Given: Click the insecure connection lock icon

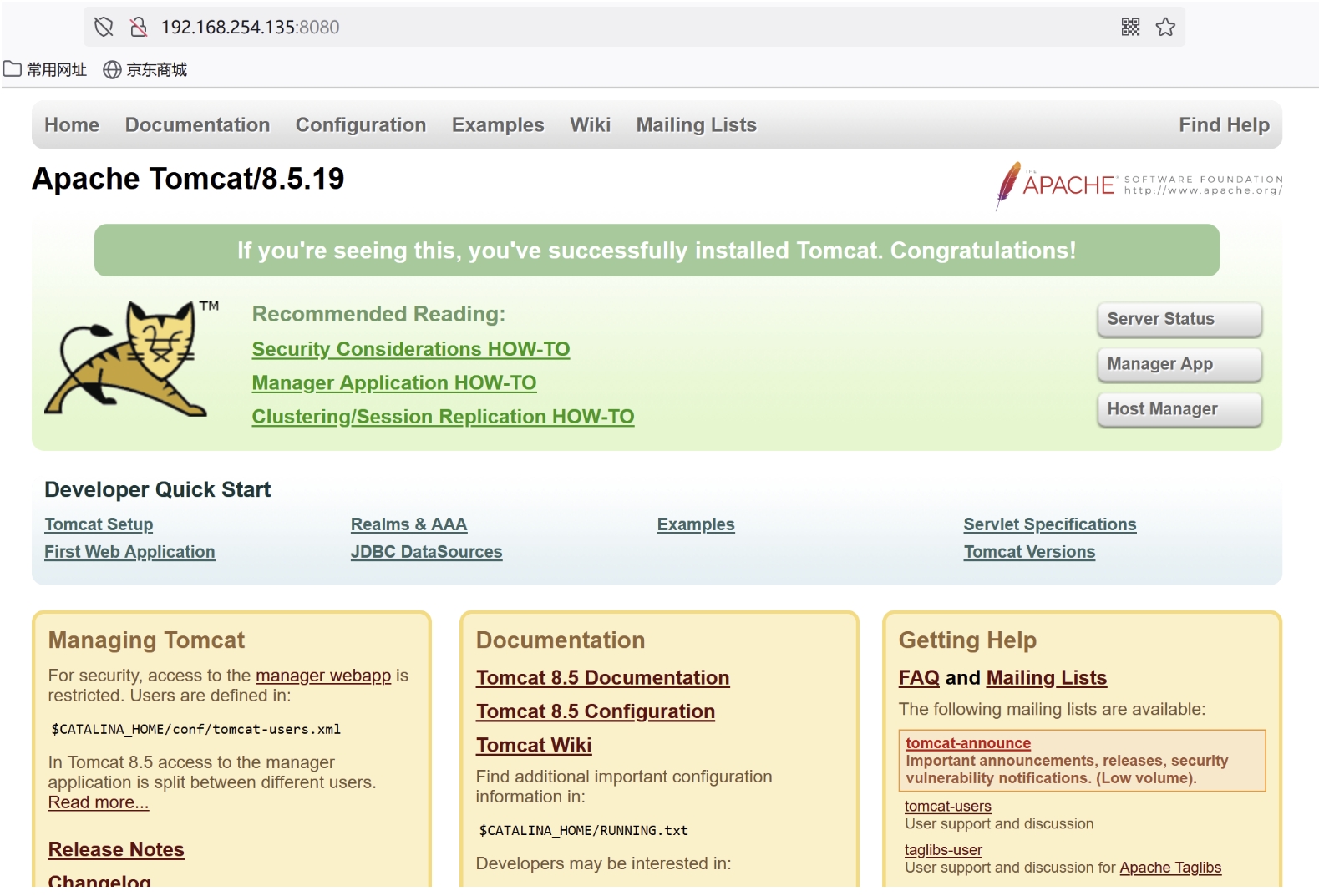Looking at the screenshot, I should (139, 27).
